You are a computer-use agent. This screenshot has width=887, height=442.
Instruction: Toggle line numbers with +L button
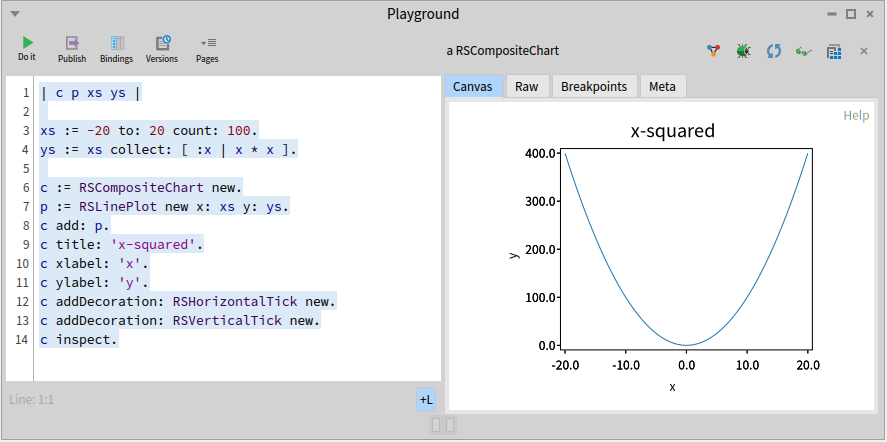426,400
